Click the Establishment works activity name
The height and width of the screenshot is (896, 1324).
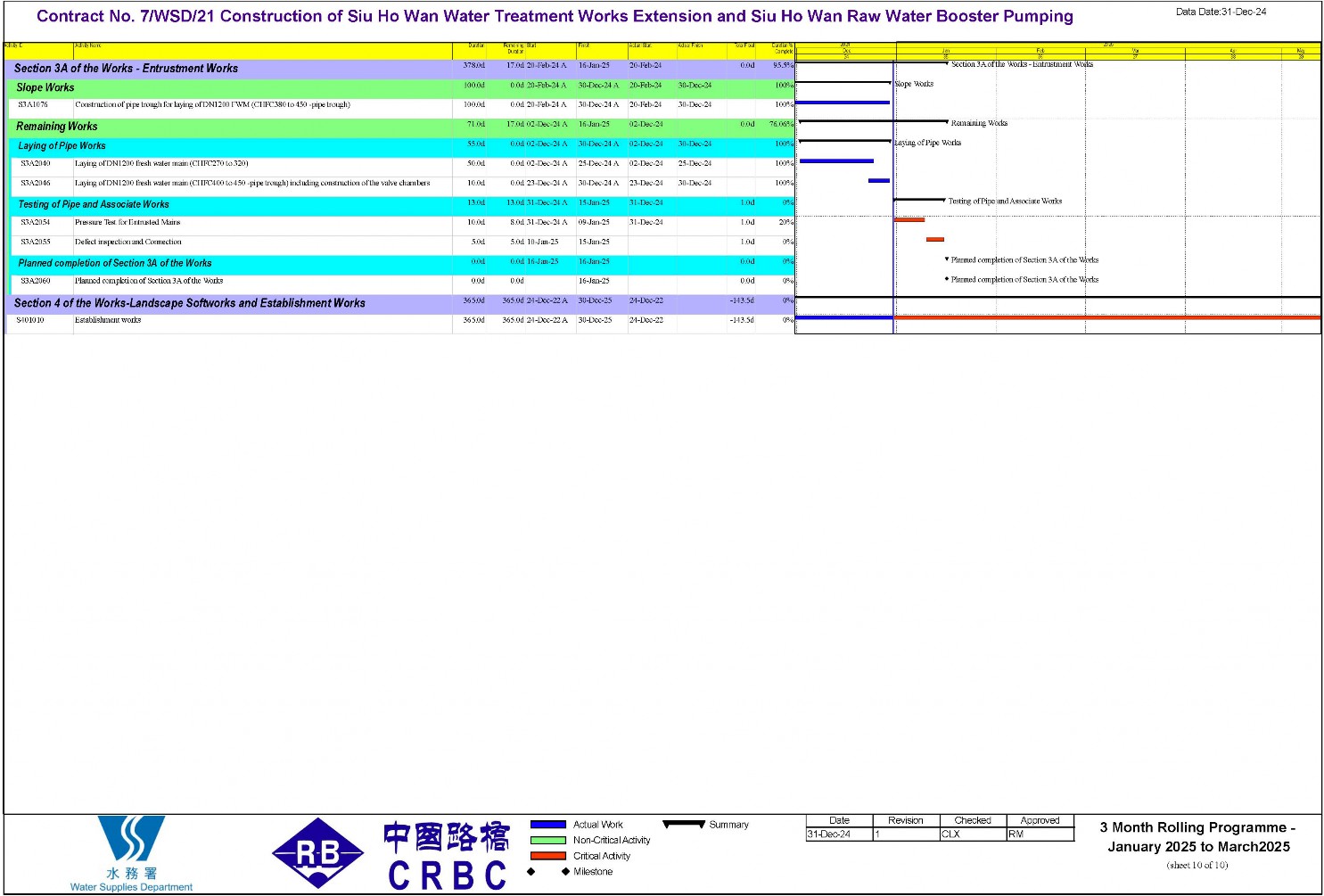coord(108,321)
